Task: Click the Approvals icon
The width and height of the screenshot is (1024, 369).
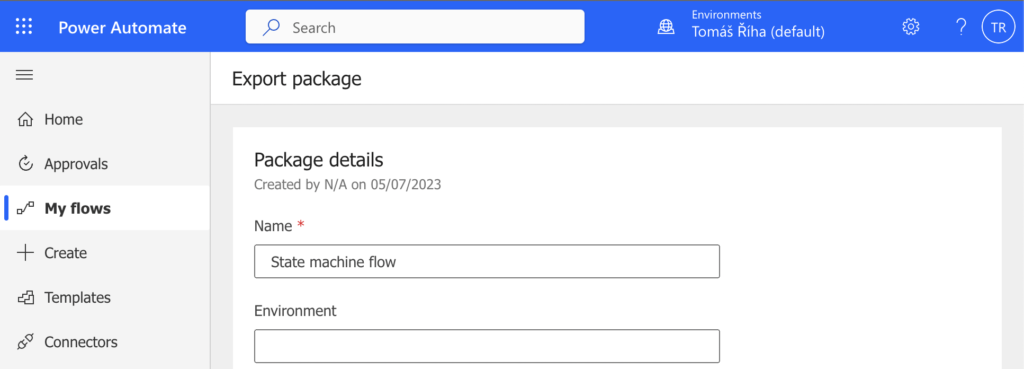Action: (x=25, y=164)
